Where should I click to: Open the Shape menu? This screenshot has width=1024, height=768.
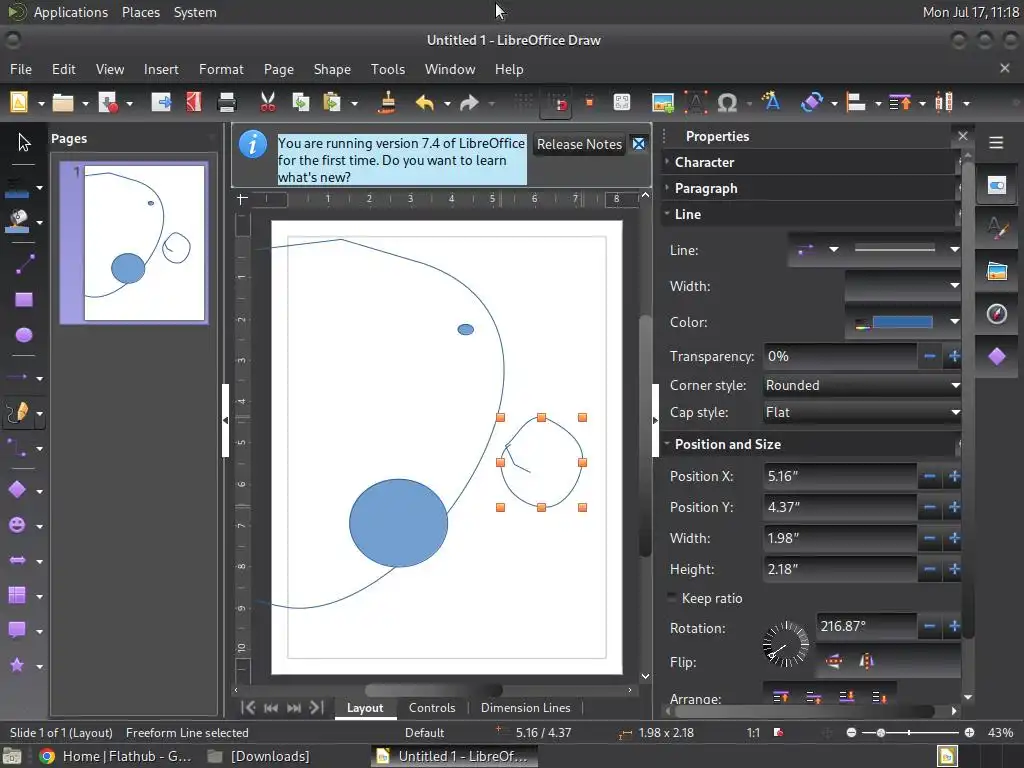point(332,69)
